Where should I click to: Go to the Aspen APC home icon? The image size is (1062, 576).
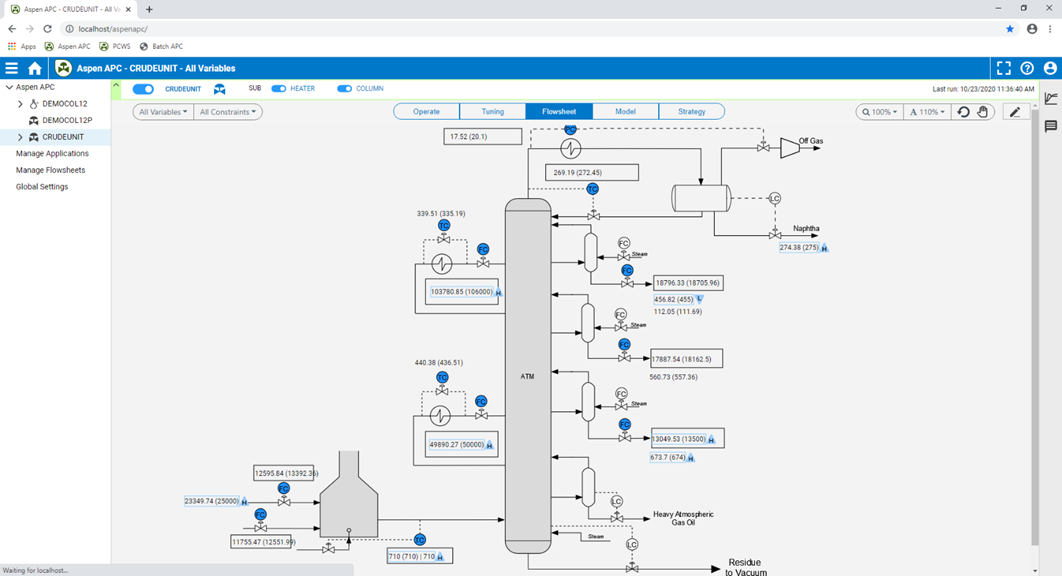pyautogui.click(x=35, y=68)
